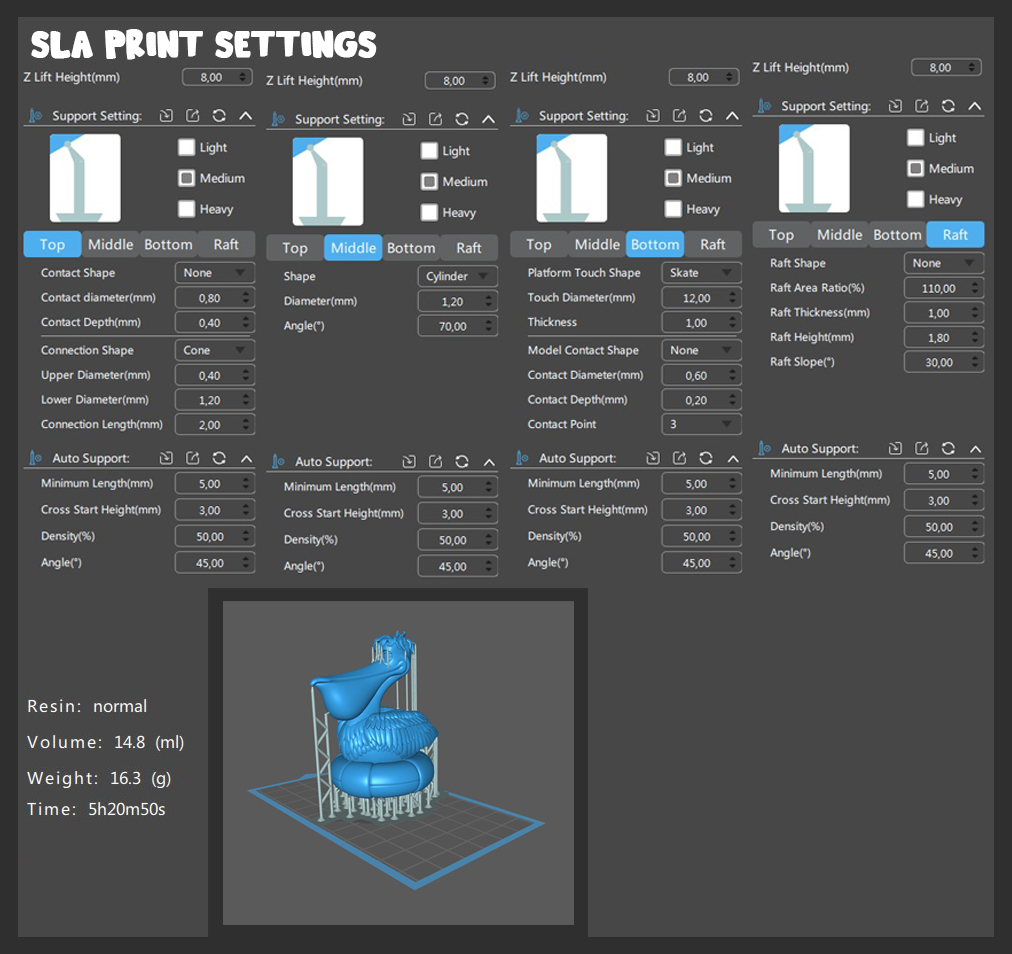Select Raft tab in third panel
The image size is (1012, 954).
[713, 245]
